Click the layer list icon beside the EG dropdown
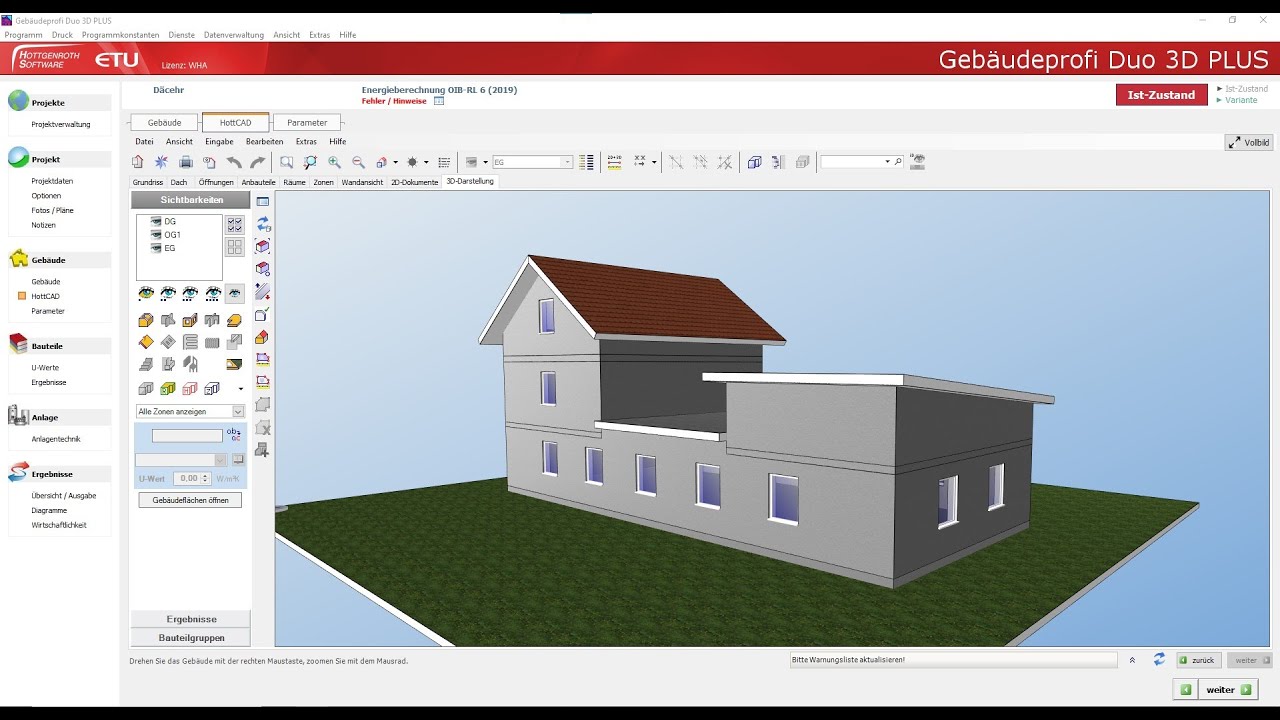Screen dimensions: 1280x720 point(587,162)
